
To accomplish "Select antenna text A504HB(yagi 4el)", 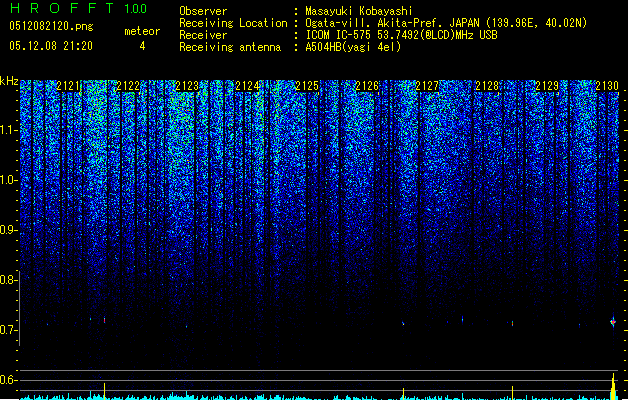I will point(353,47).
